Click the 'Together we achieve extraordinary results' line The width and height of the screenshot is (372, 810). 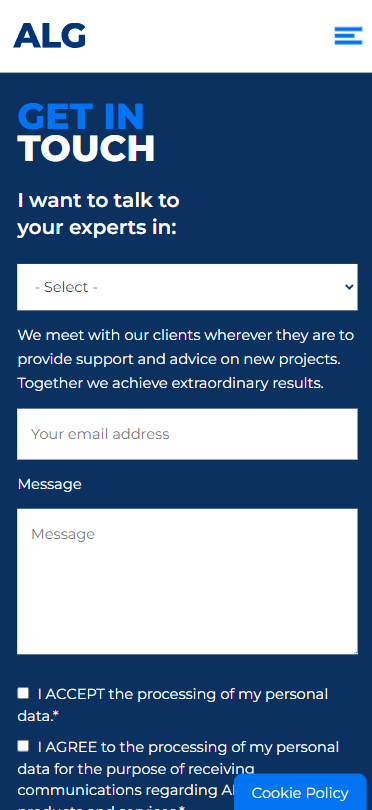(x=170, y=383)
